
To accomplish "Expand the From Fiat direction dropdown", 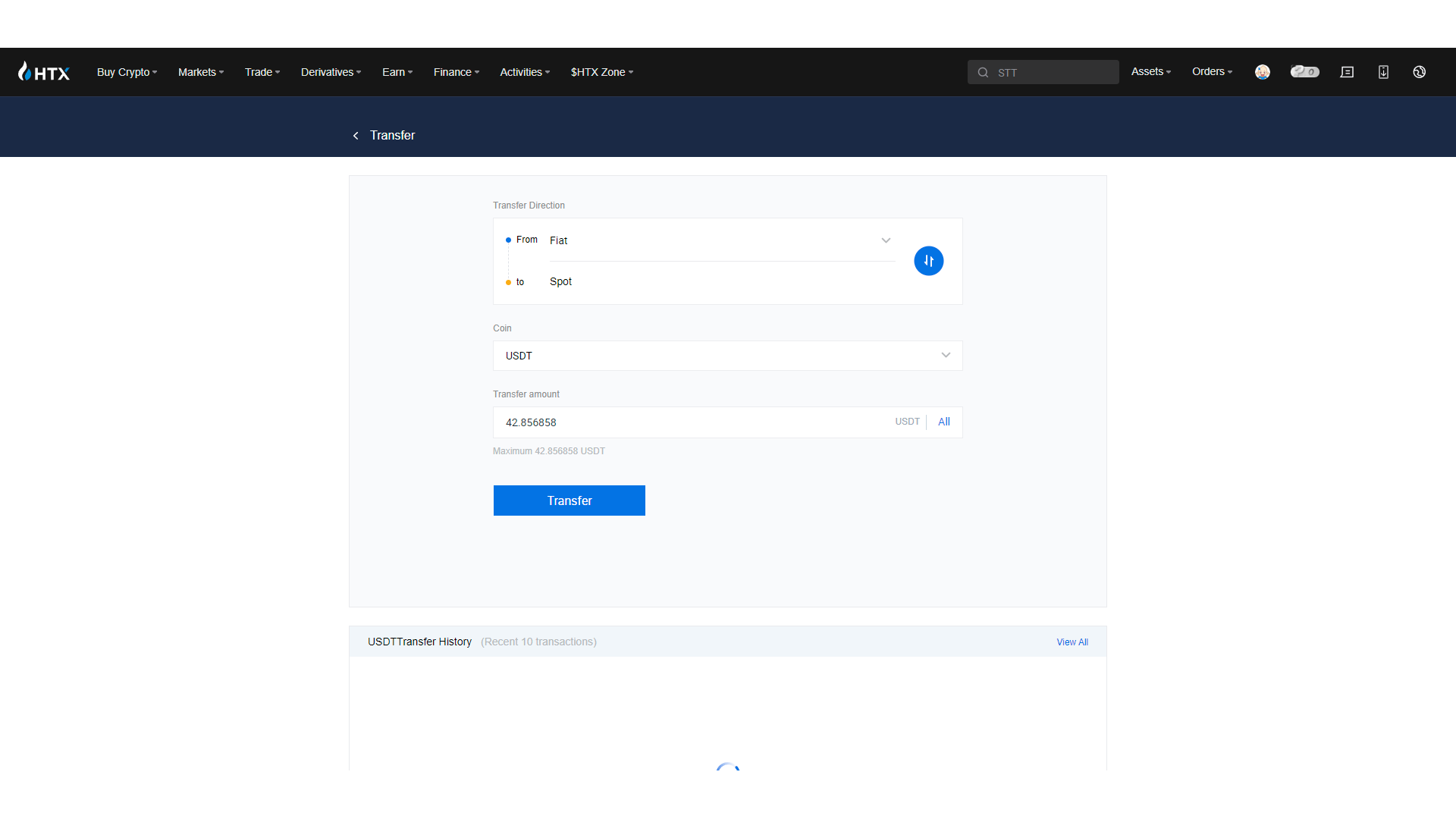I will (885, 240).
